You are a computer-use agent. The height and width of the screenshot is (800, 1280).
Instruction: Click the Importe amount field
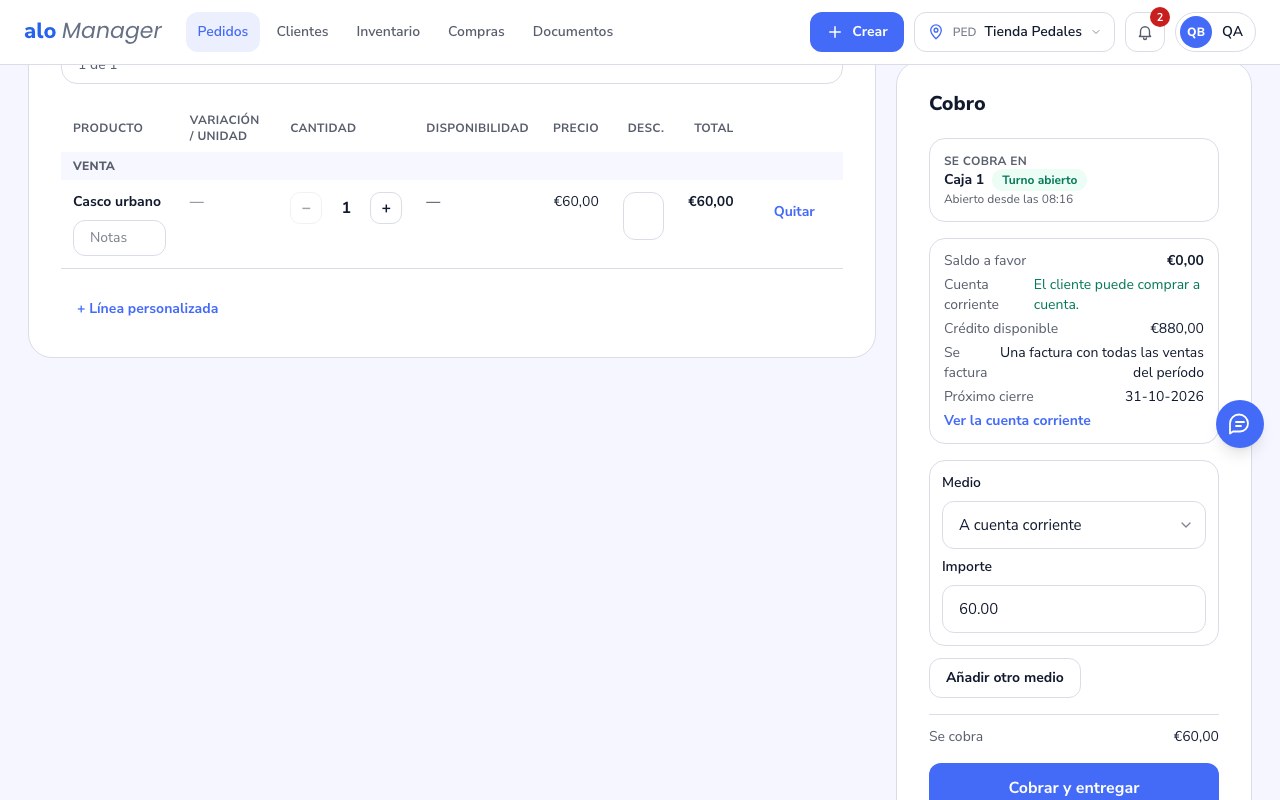coord(1074,609)
